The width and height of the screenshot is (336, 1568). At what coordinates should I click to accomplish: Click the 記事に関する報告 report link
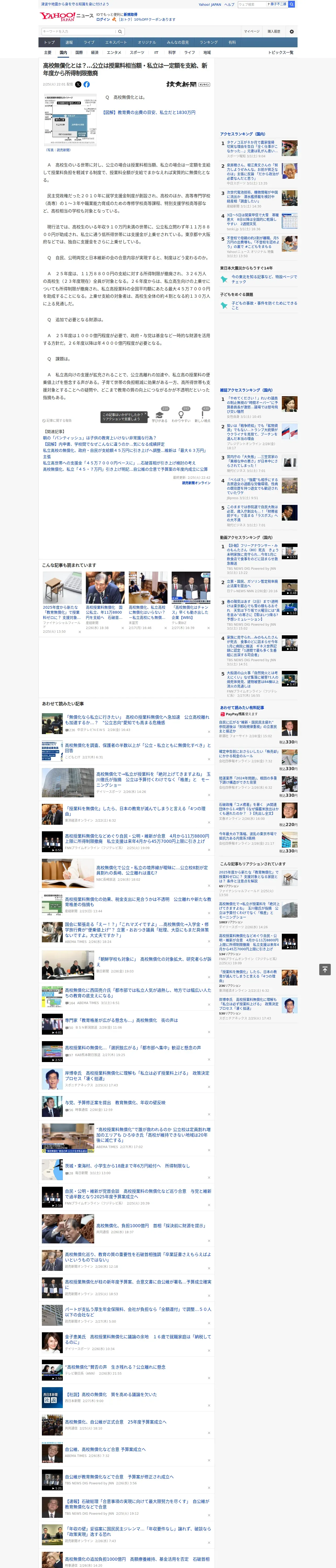click(57, 420)
